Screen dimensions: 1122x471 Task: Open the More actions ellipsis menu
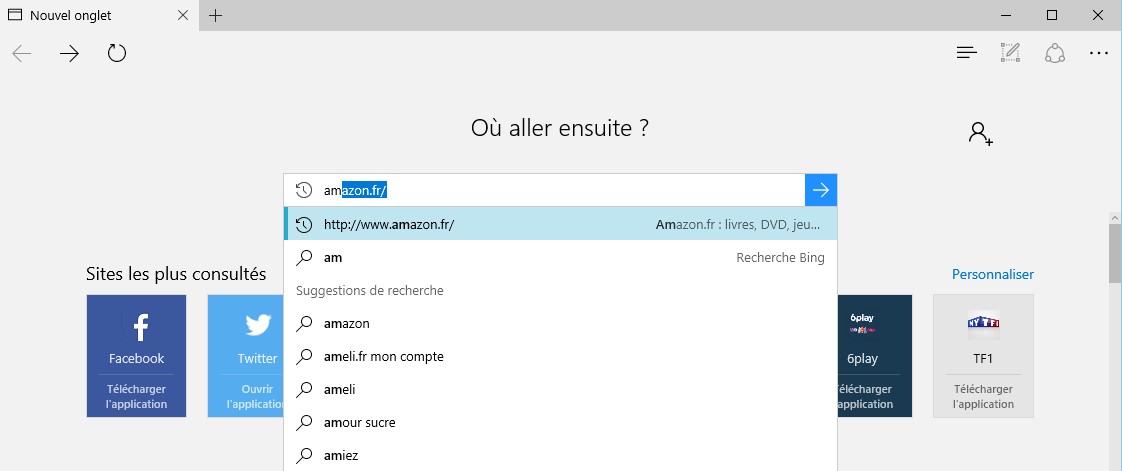[1098, 53]
